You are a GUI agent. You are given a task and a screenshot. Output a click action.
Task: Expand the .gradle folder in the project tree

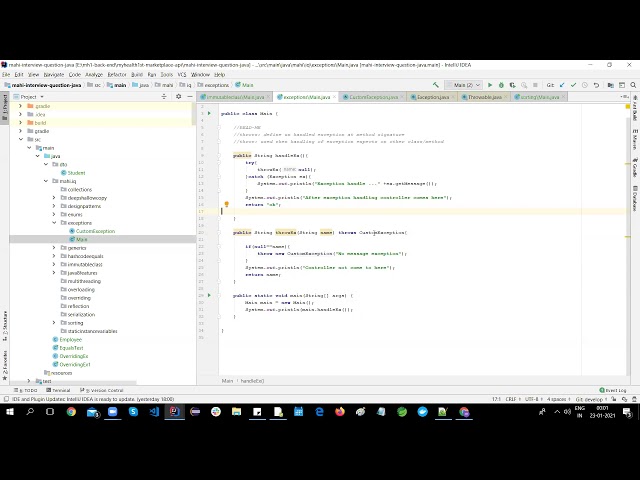tap(20, 106)
